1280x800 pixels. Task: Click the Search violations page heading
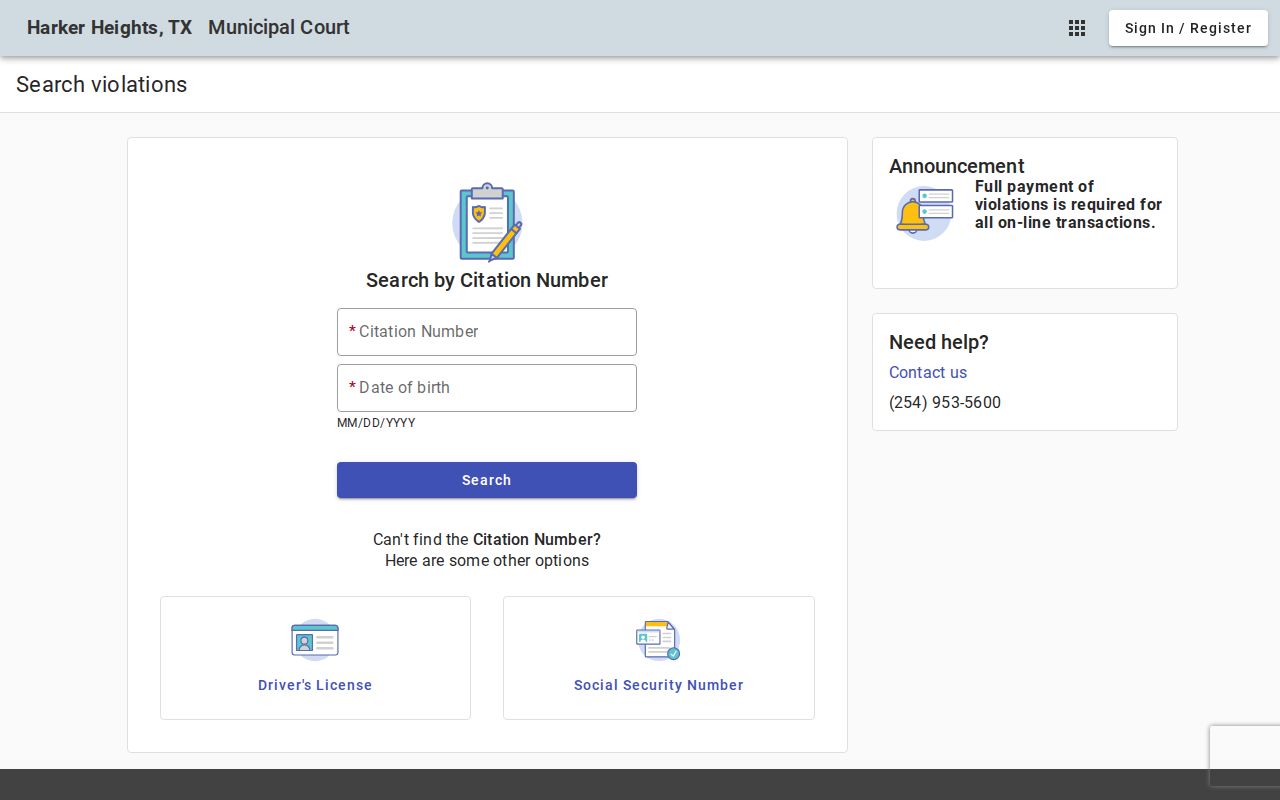click(102, 85)
